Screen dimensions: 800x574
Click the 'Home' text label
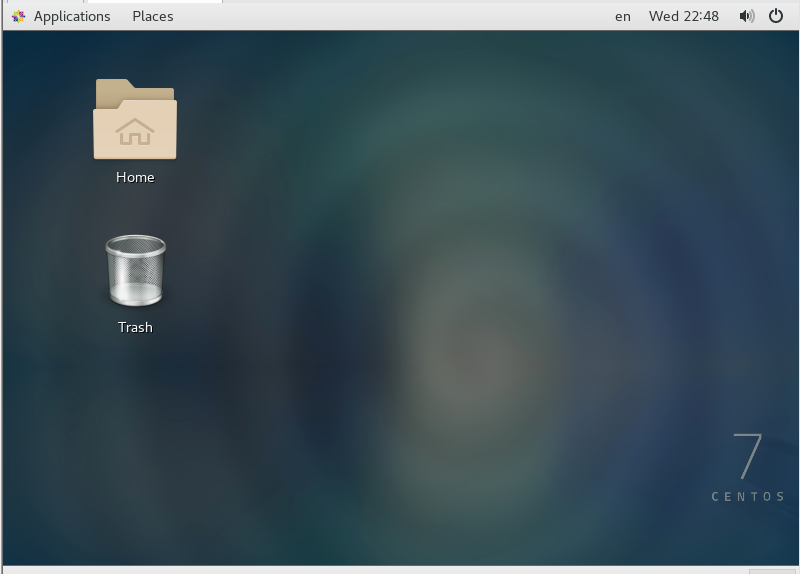(x=135, y=177)
